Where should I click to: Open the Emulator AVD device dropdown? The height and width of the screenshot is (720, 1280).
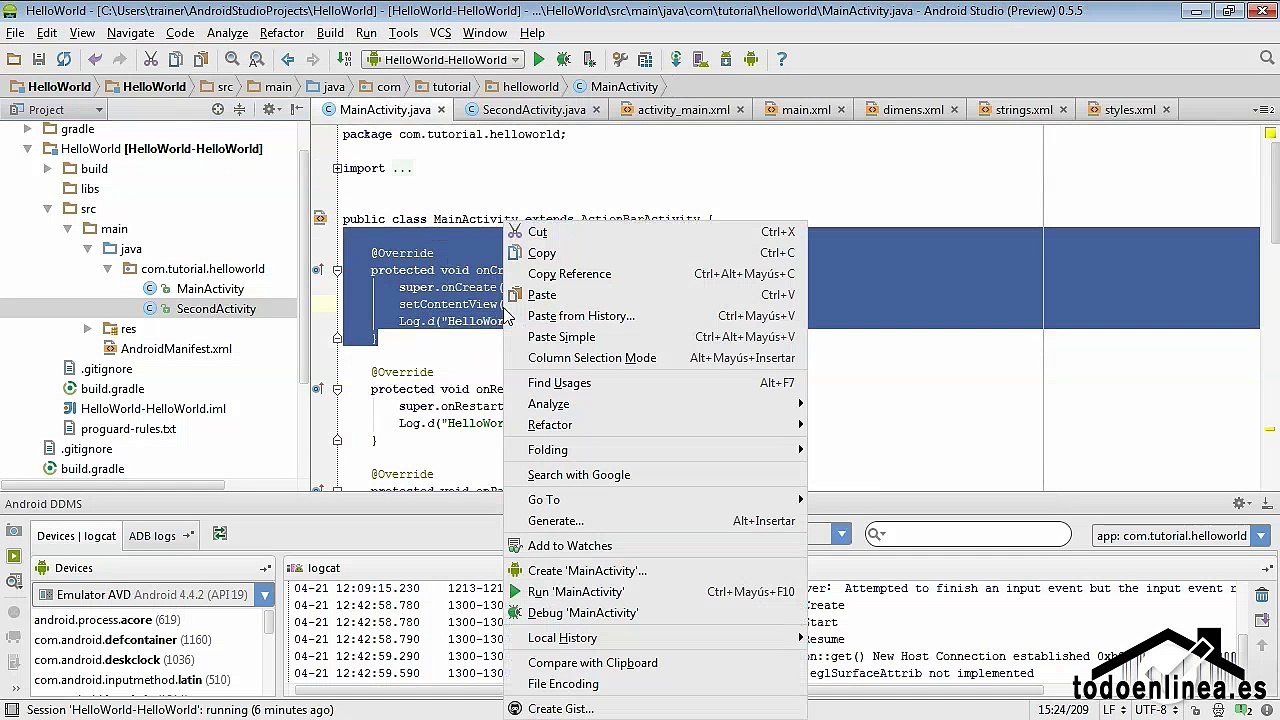coord(264,595)
